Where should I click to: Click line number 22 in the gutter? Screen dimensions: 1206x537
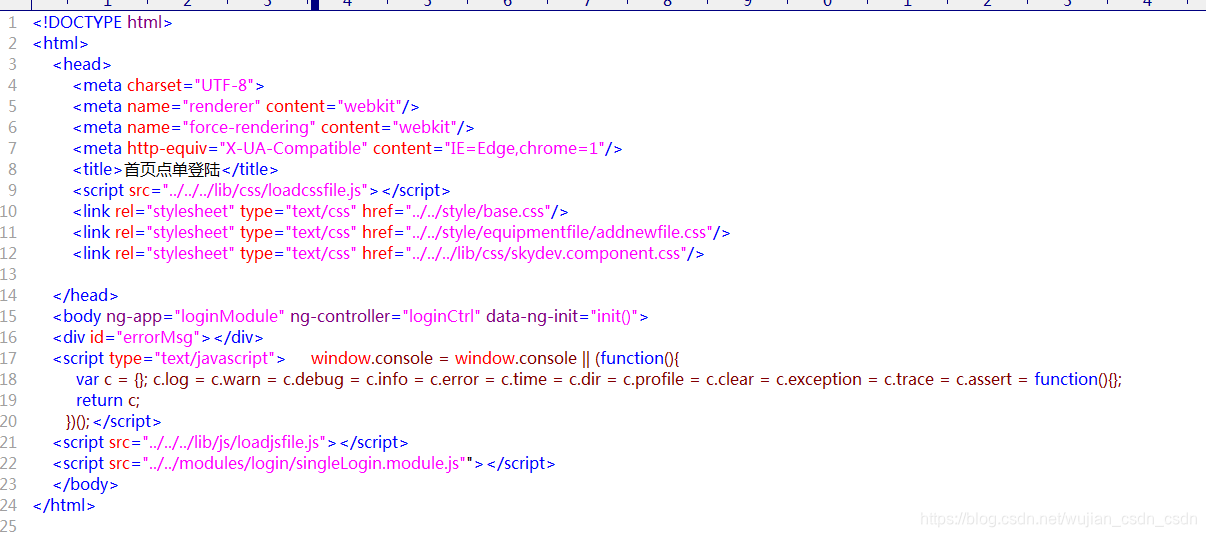click(9, 463)
